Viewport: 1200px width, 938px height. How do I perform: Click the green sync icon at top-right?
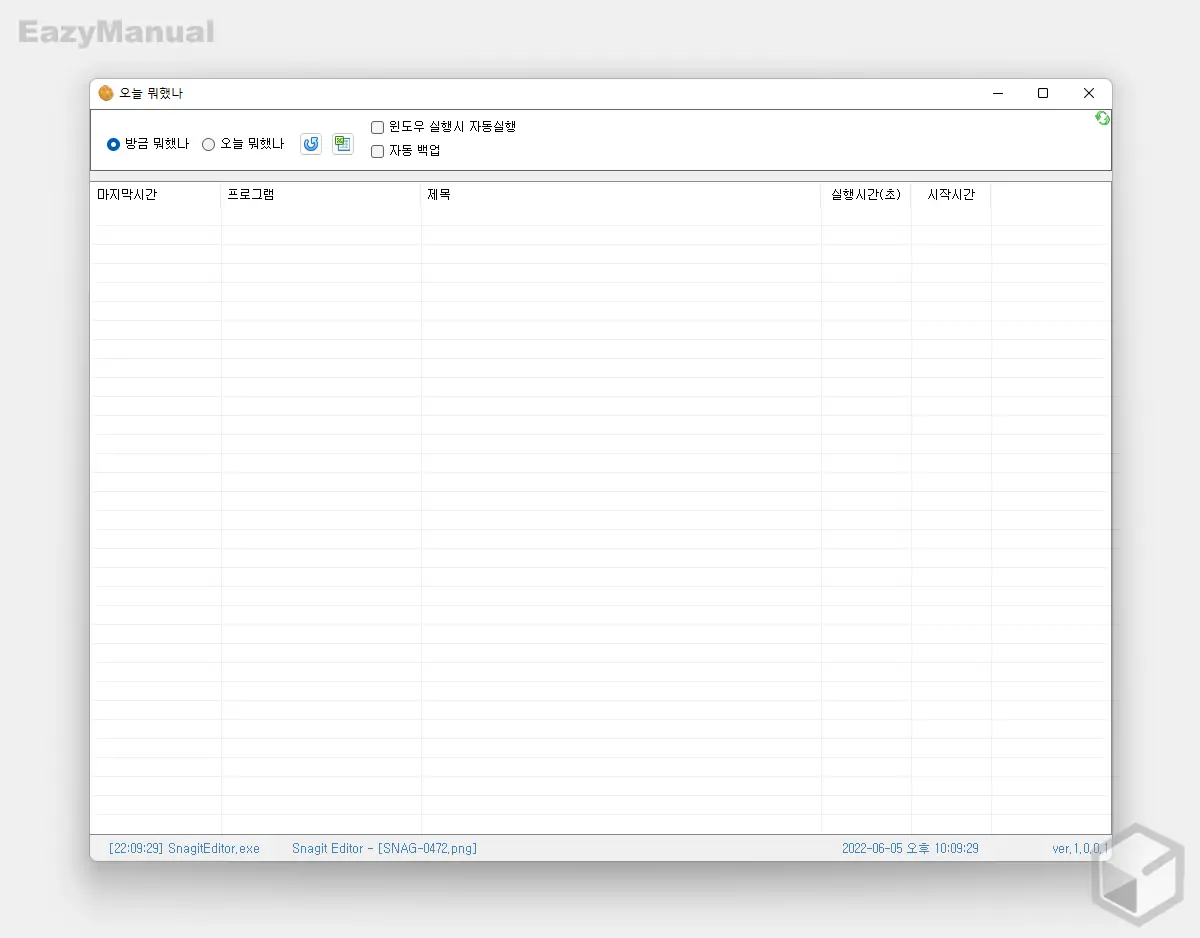[1102, 119]
